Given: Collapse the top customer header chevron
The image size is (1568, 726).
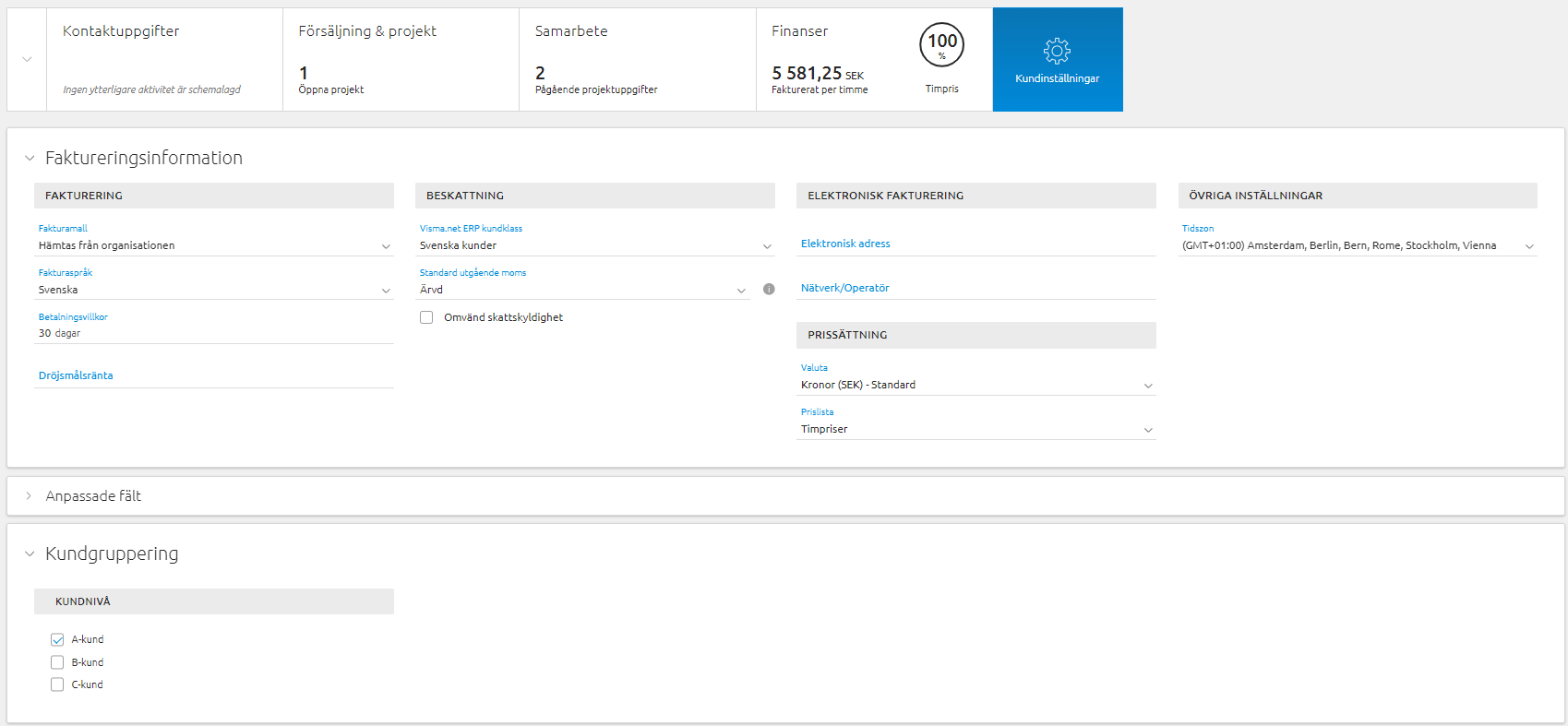Looking at the screenshot, I should [27, 59].
